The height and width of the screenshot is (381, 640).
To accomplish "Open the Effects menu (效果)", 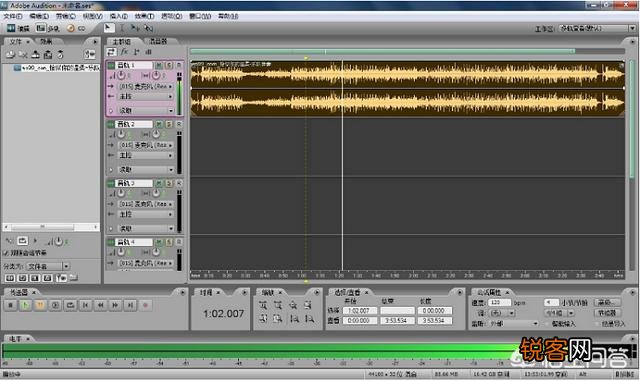I will point(144,16).
